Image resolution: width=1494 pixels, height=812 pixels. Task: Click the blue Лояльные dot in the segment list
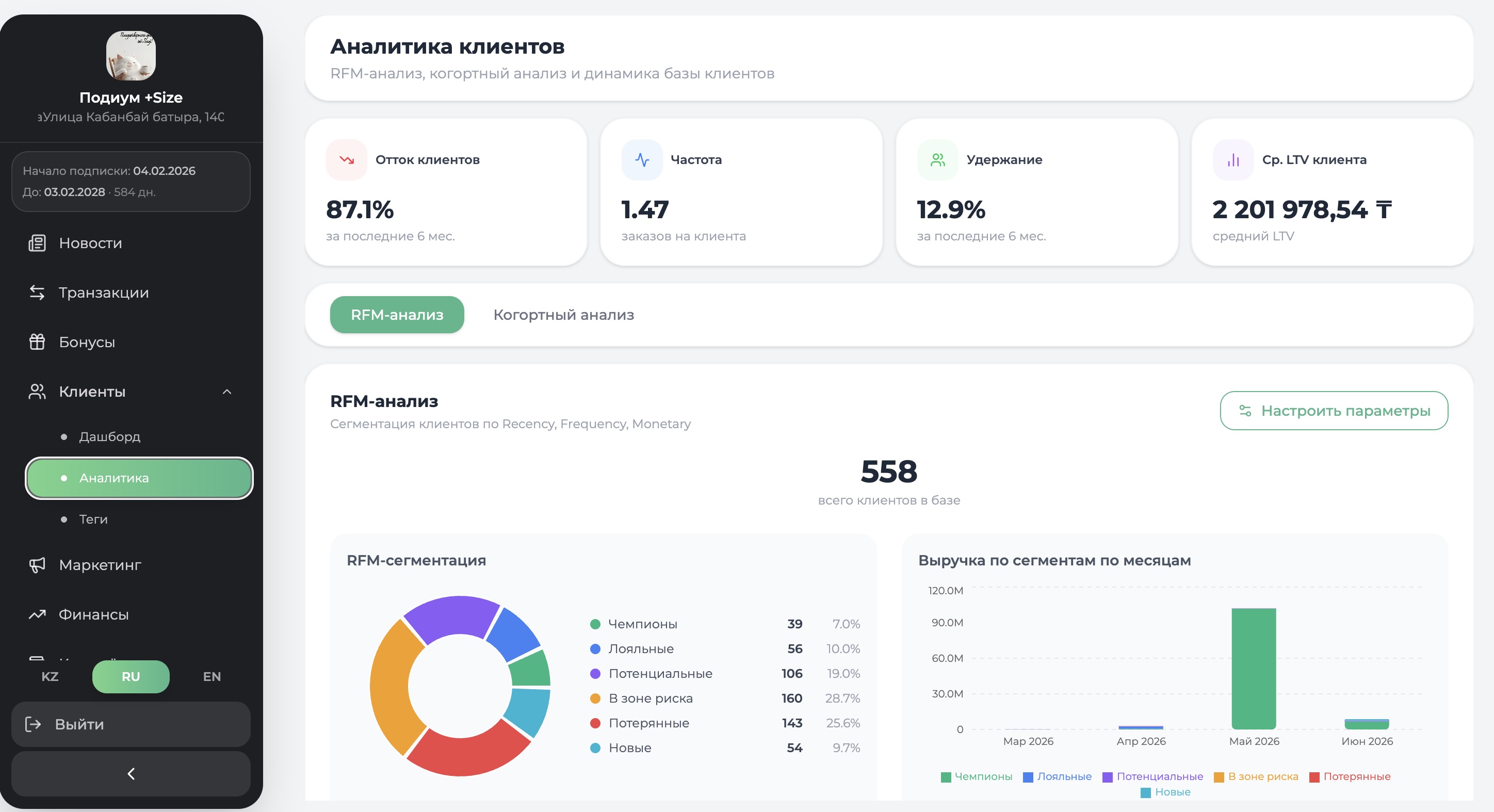coord(595,649)
